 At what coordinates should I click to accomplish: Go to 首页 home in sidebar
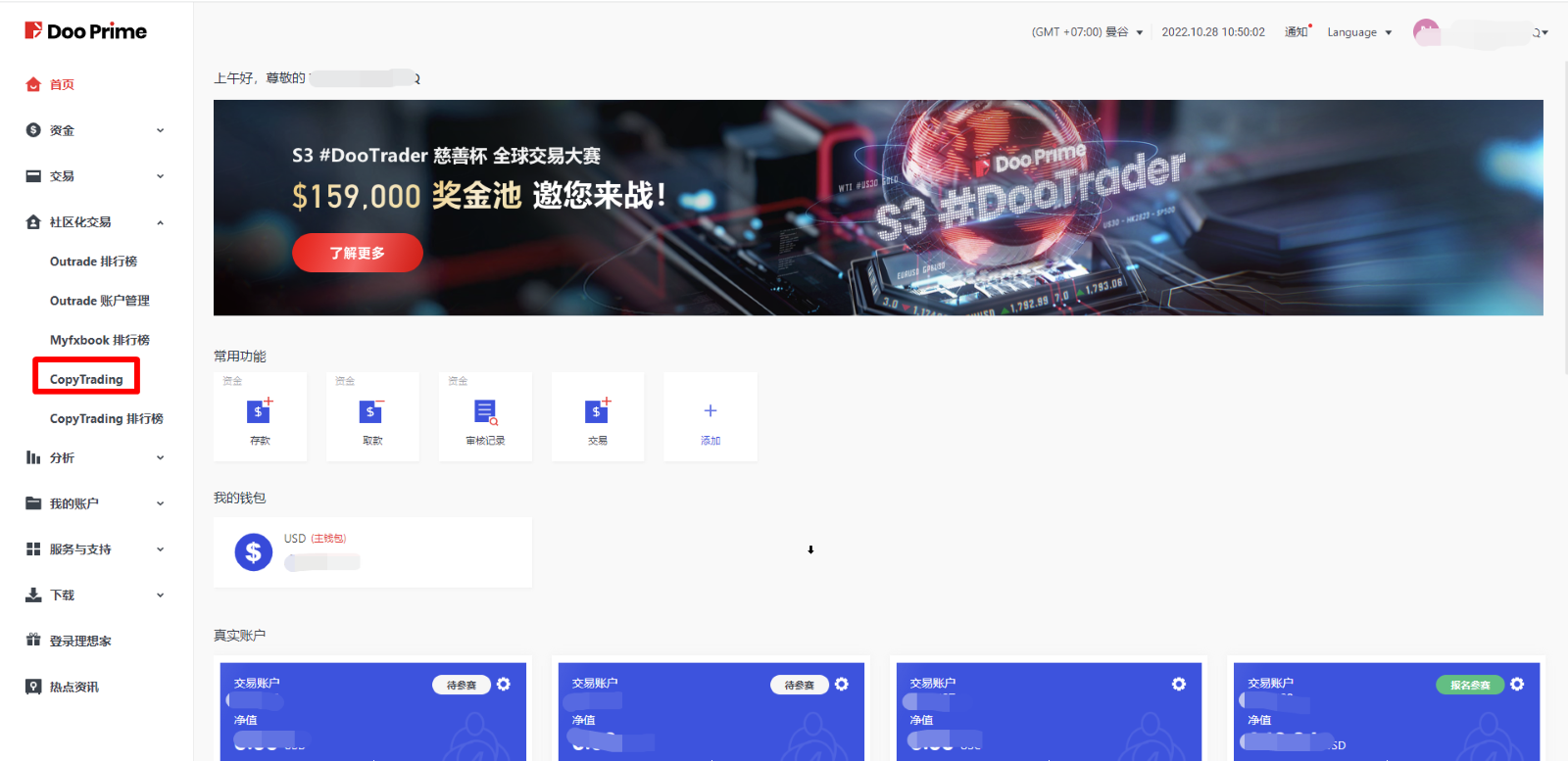pyautogui.click(x=62, y=84)
